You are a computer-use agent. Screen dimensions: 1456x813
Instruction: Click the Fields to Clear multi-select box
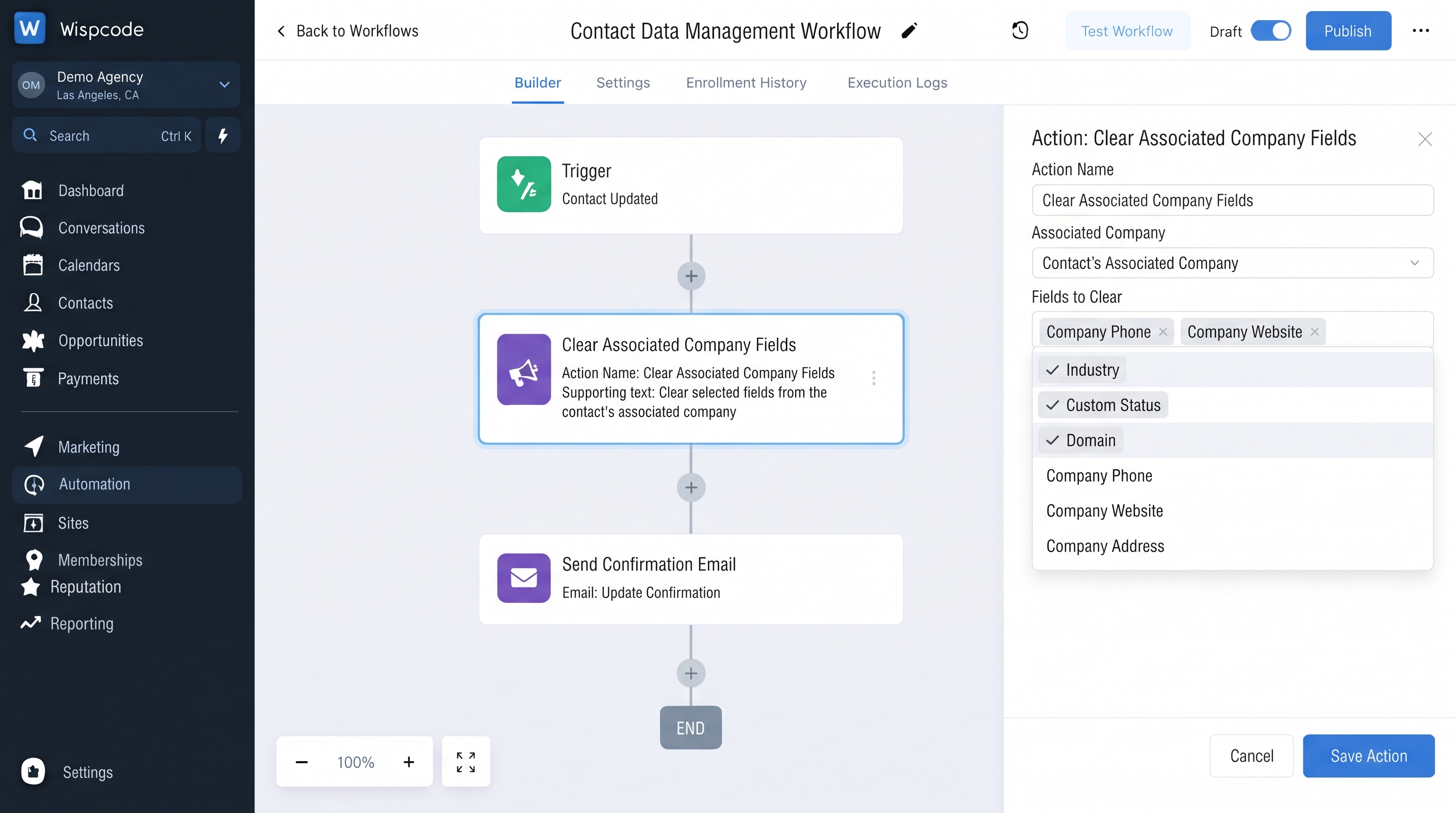click(x=1232, y=330)
